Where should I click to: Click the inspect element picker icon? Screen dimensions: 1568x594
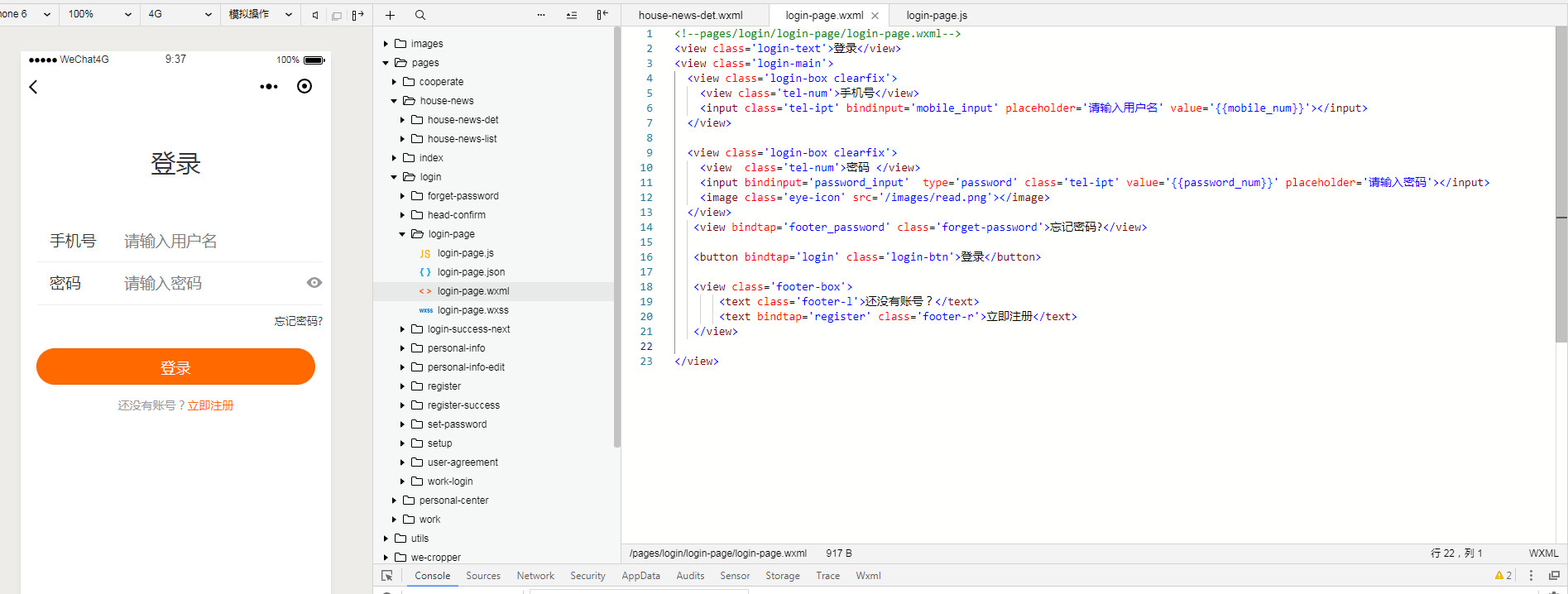coord(386,576)
